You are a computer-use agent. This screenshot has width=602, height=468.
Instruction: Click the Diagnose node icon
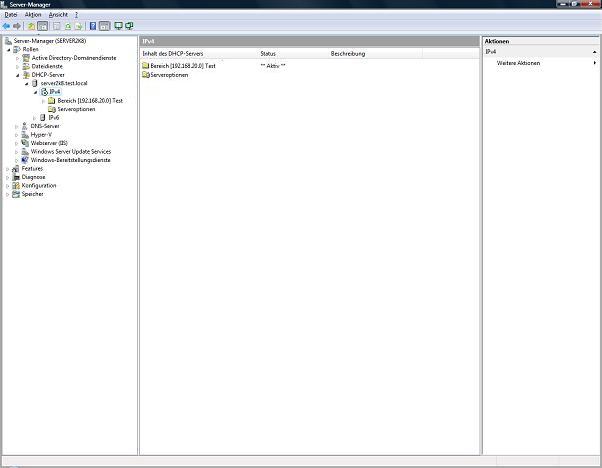pos(16,177)
